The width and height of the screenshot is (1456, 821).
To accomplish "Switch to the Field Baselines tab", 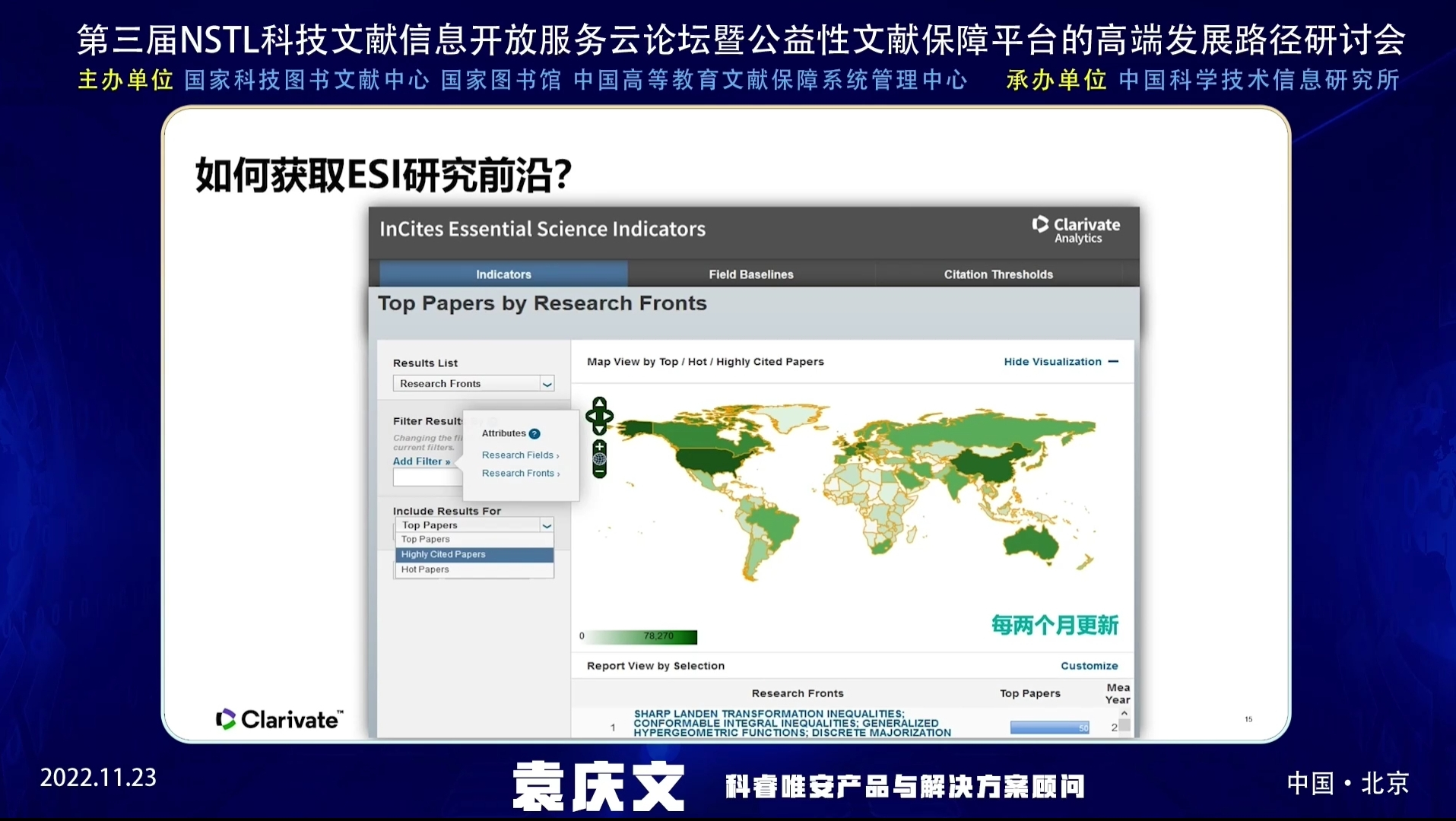I will 751,274.
